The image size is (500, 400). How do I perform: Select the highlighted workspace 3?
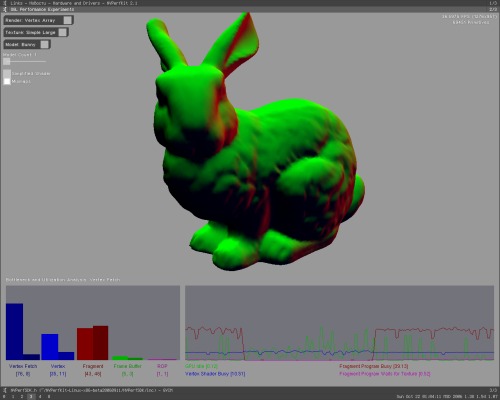(x=31, y=397)
